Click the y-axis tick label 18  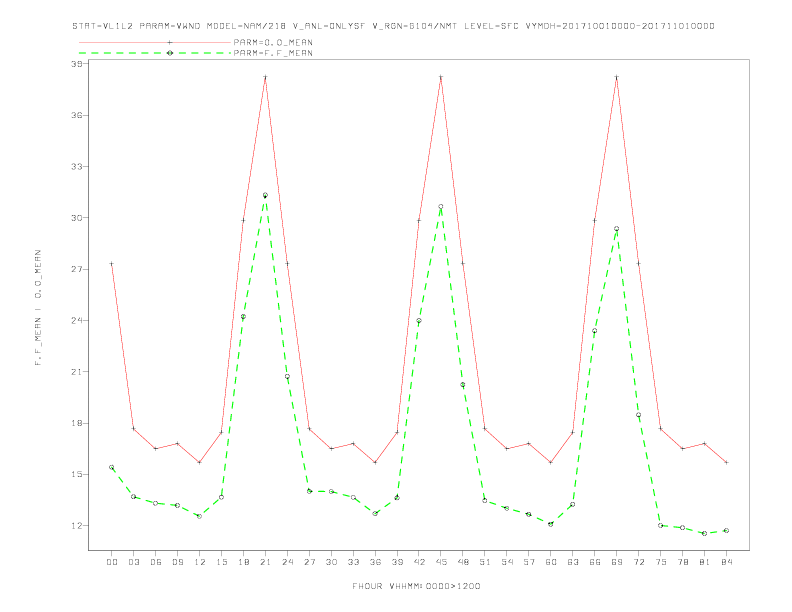point(77,423)
